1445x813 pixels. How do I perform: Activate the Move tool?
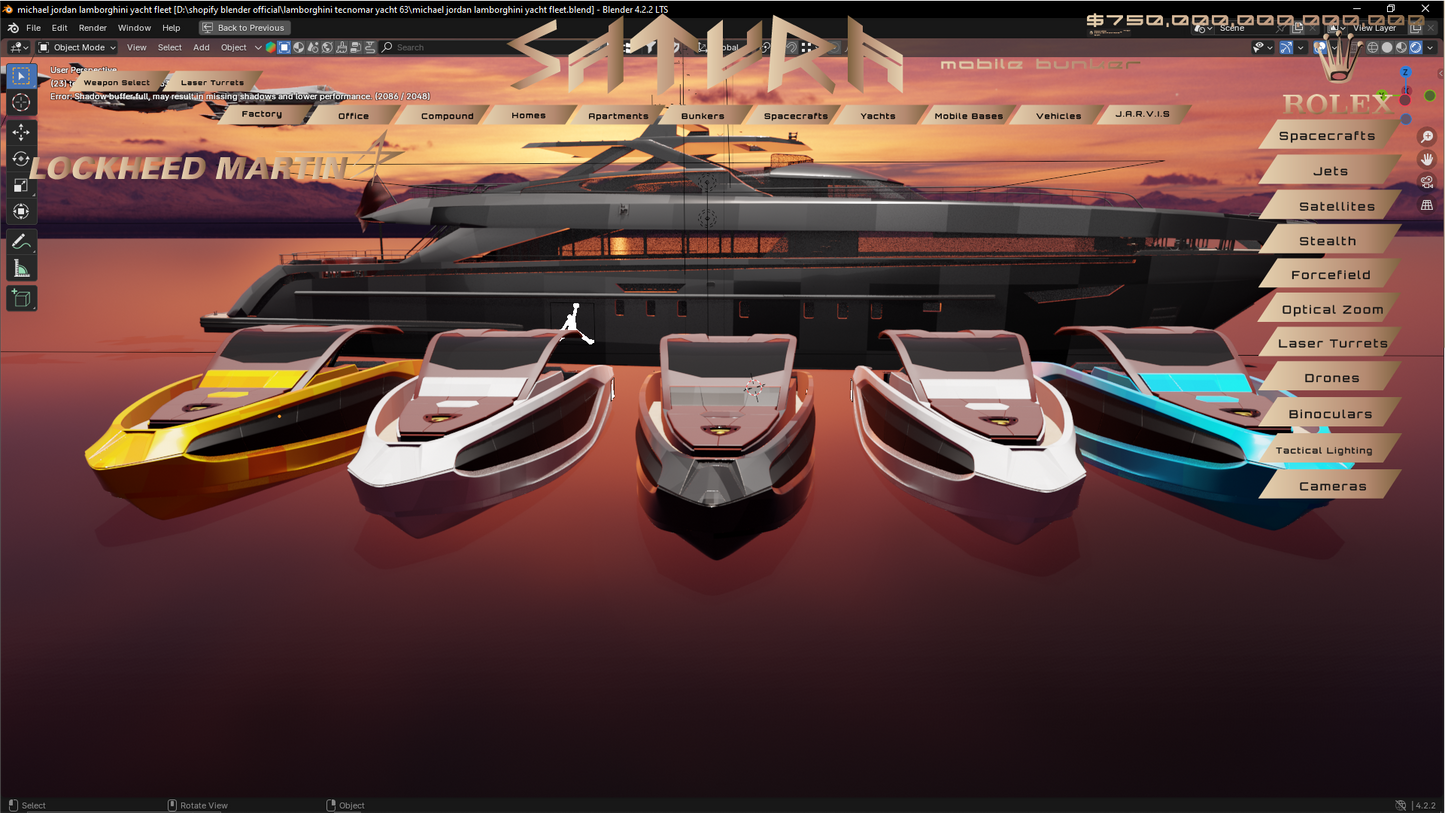pyautogui.click(x=21, y=132)
